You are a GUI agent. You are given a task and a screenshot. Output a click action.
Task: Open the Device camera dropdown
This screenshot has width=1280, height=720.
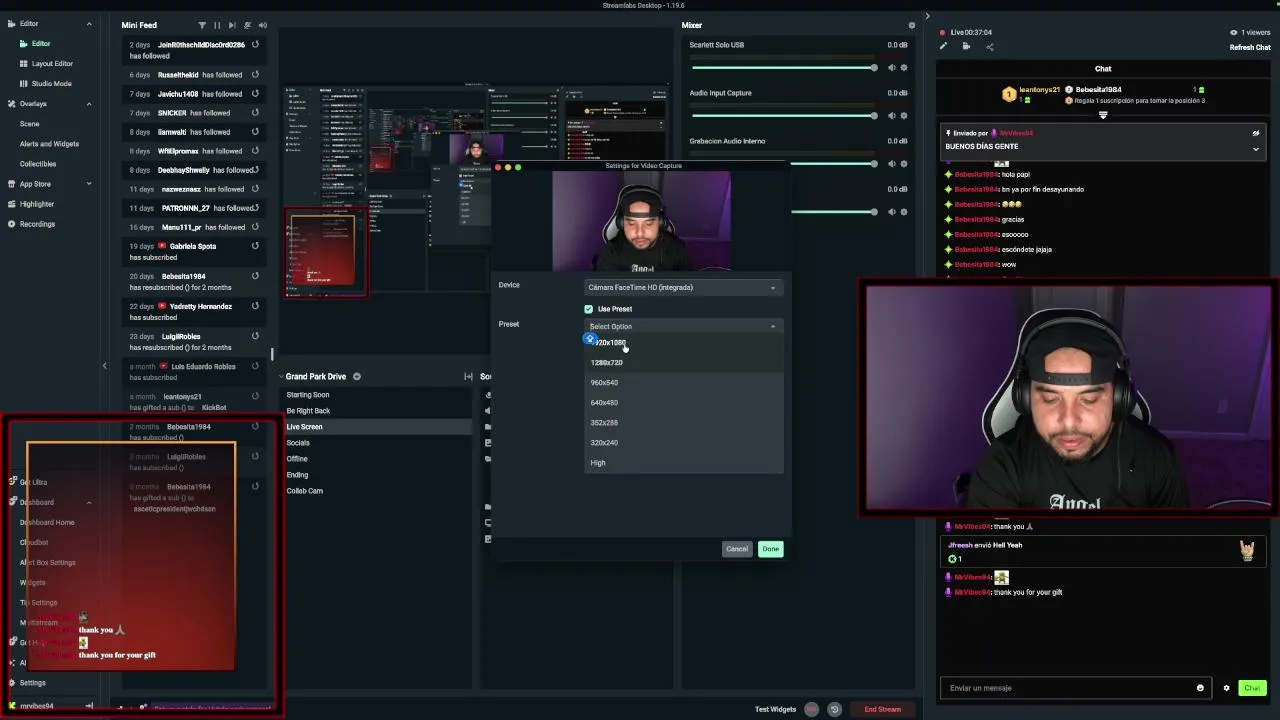point(682,288)
